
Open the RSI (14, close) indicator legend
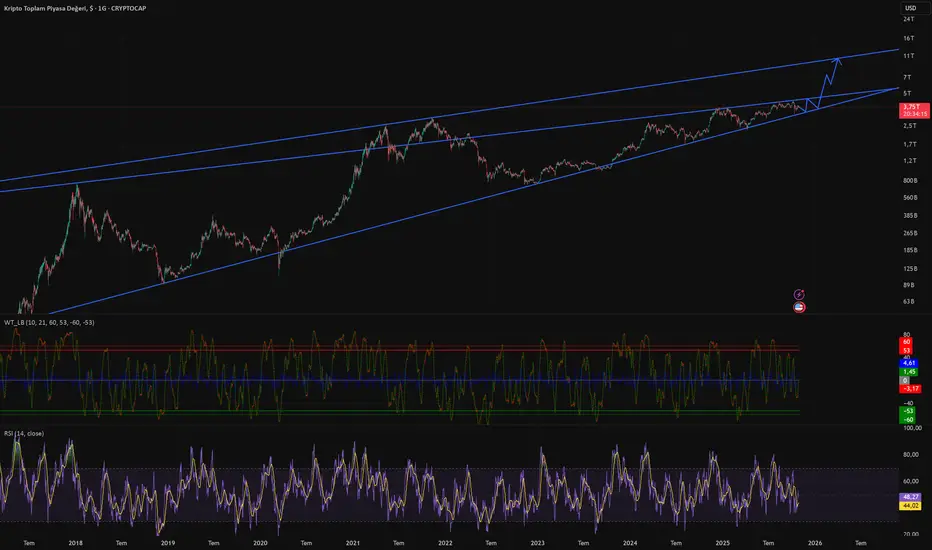point(26,436)
